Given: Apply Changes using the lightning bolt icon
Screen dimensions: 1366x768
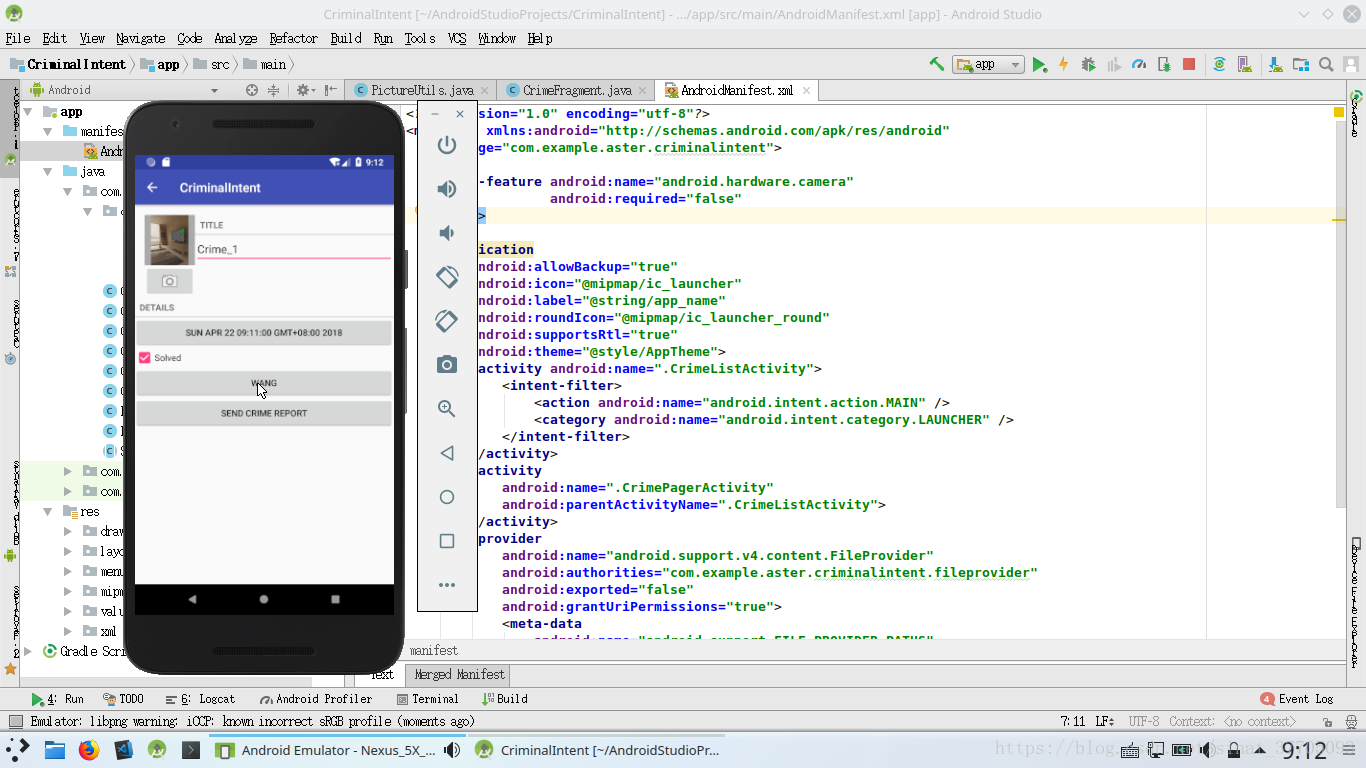Looking at the screenshot, I should (1063, 64).
